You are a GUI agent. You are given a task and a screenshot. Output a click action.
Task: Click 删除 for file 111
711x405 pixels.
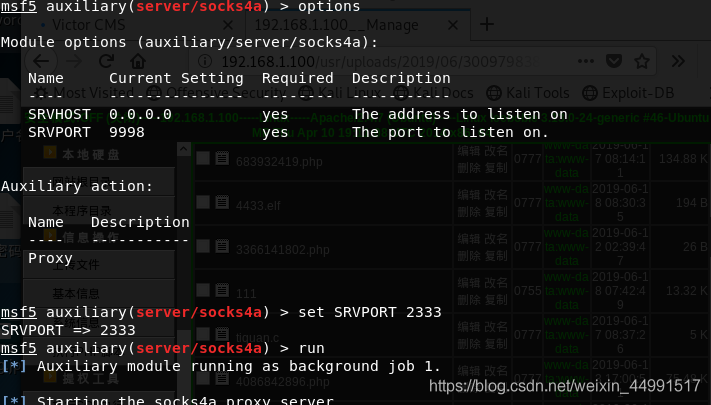(468, 300)
